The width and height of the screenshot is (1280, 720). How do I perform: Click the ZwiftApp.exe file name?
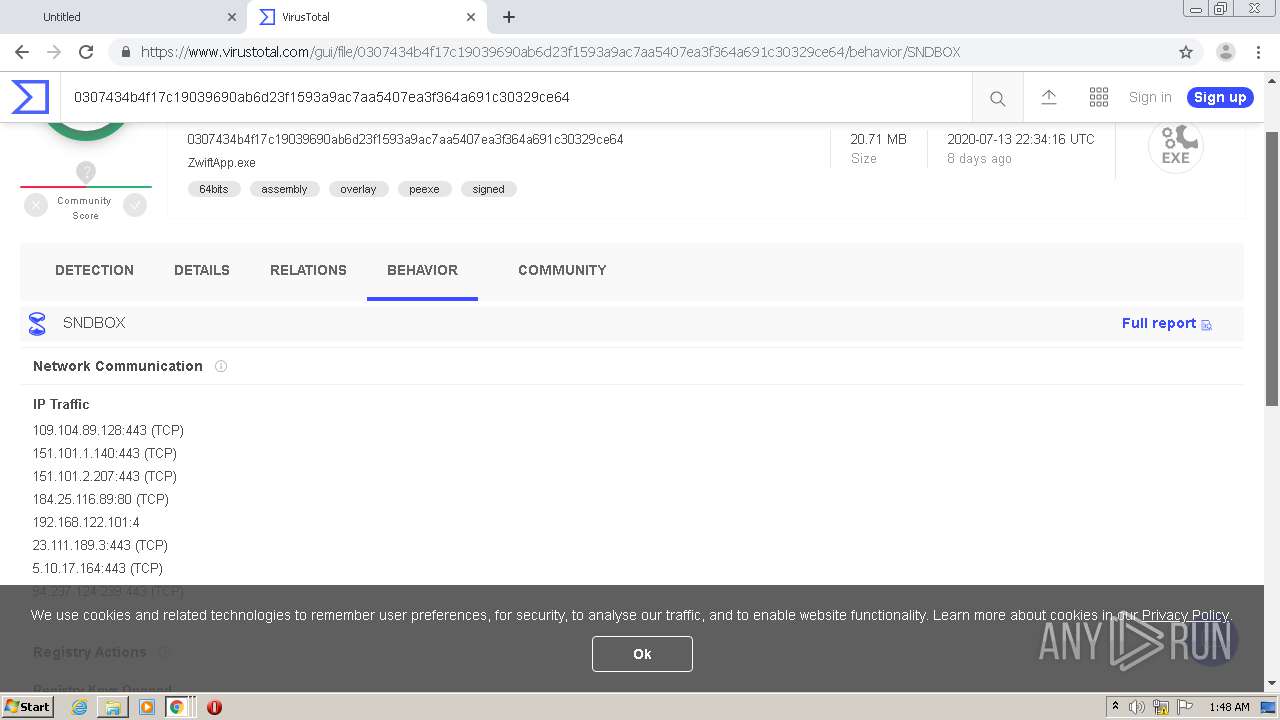tap(221, 163)
